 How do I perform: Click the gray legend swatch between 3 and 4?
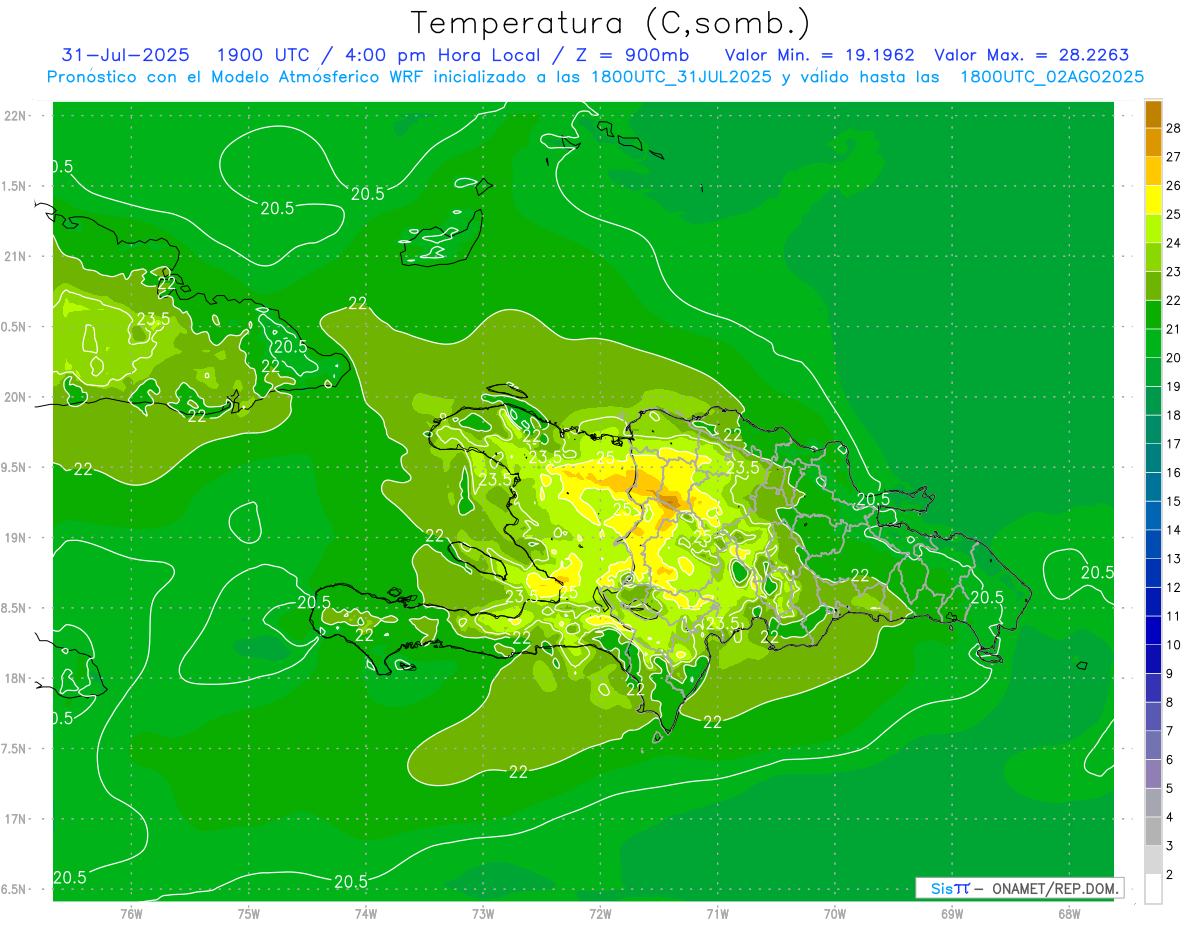click(1153, 832)
